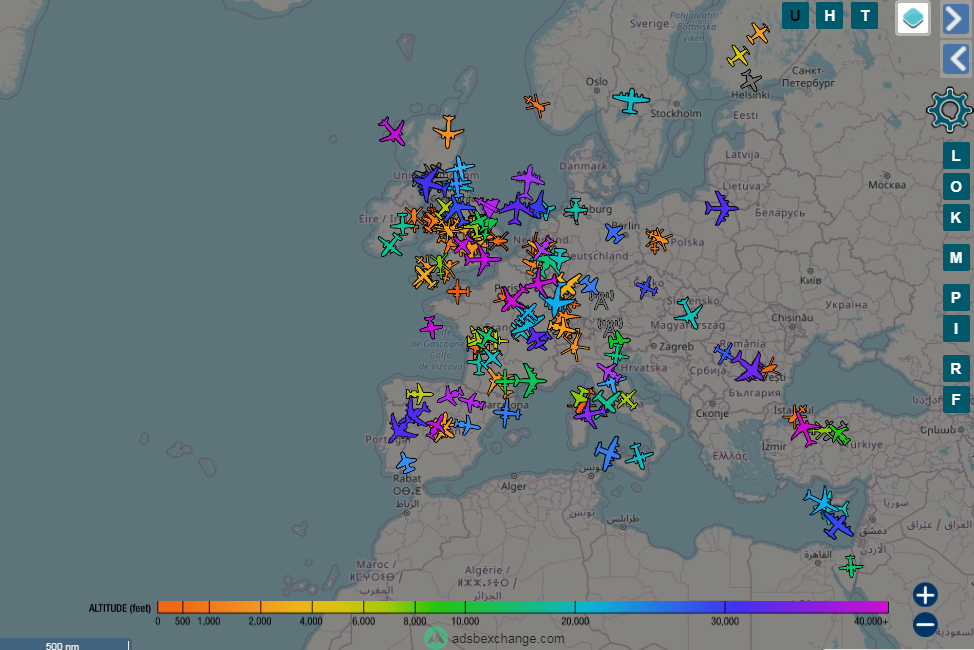Select the teal aircraft near Hamburg
The image size is (974, 650).
coord(576,210)
